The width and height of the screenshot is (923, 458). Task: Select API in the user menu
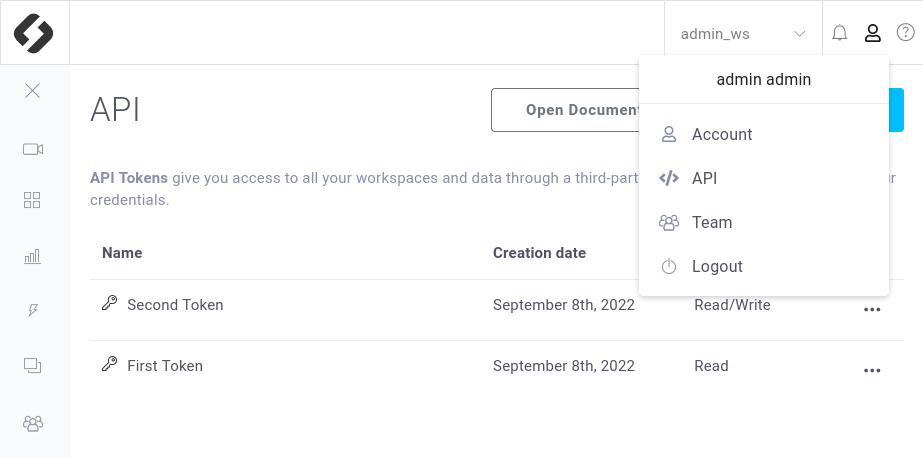pyautogui.click(x=763, y=178)
